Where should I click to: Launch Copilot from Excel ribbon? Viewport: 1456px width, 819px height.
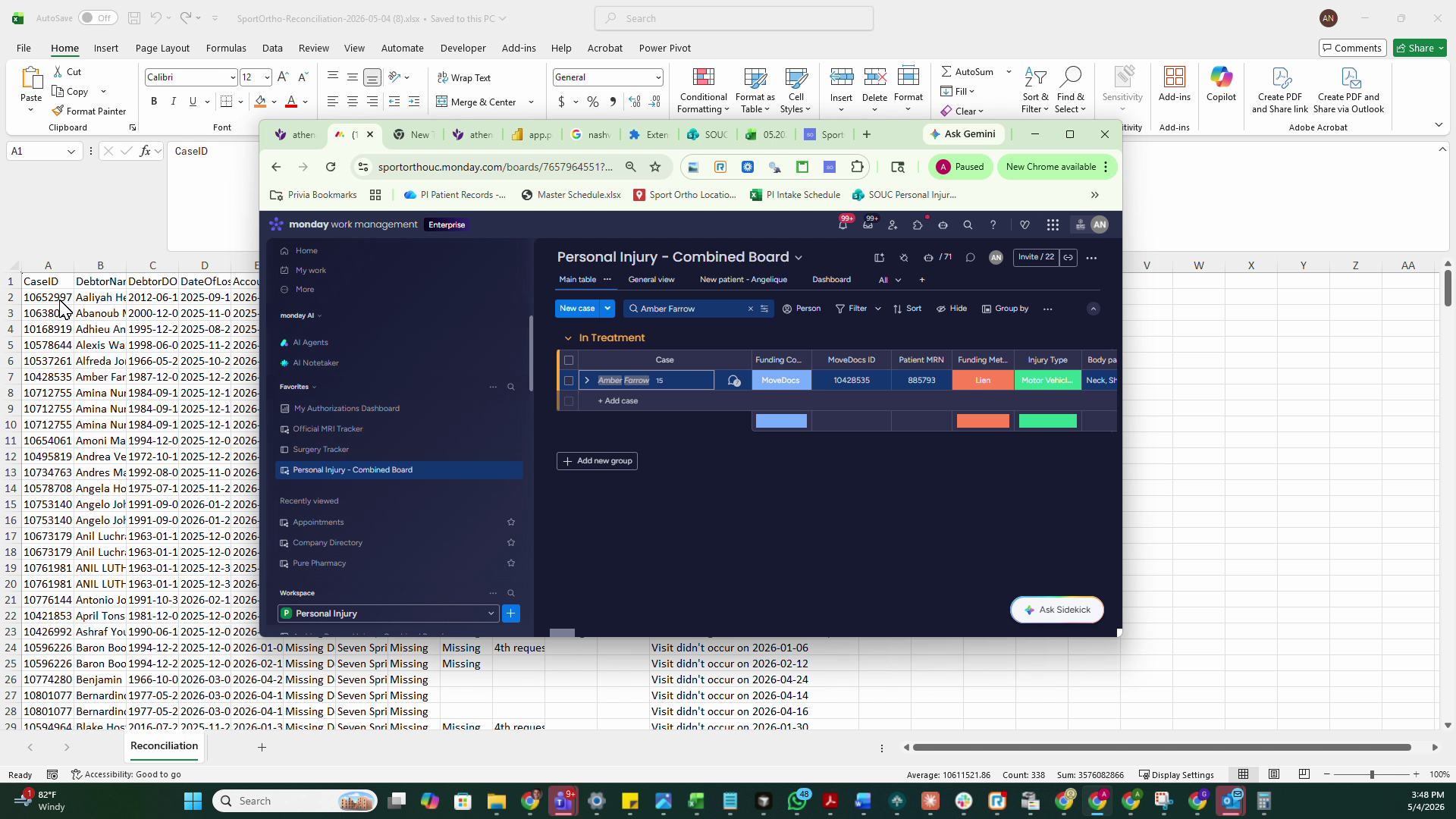(1221, 83)
